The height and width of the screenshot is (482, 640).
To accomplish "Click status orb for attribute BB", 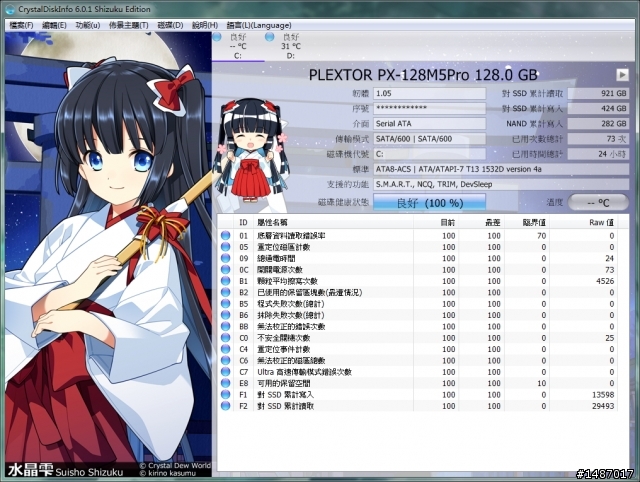I will tap(225, 327).
